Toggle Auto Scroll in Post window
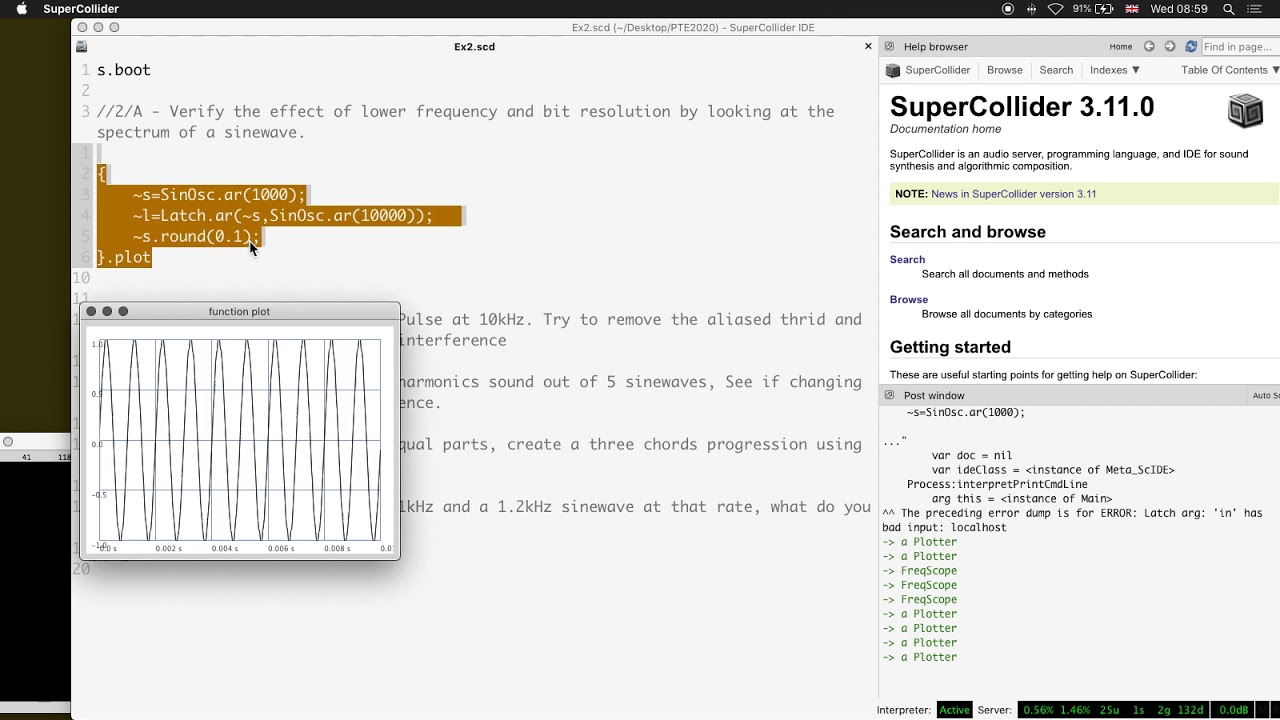 click(x=1265, y=396)
